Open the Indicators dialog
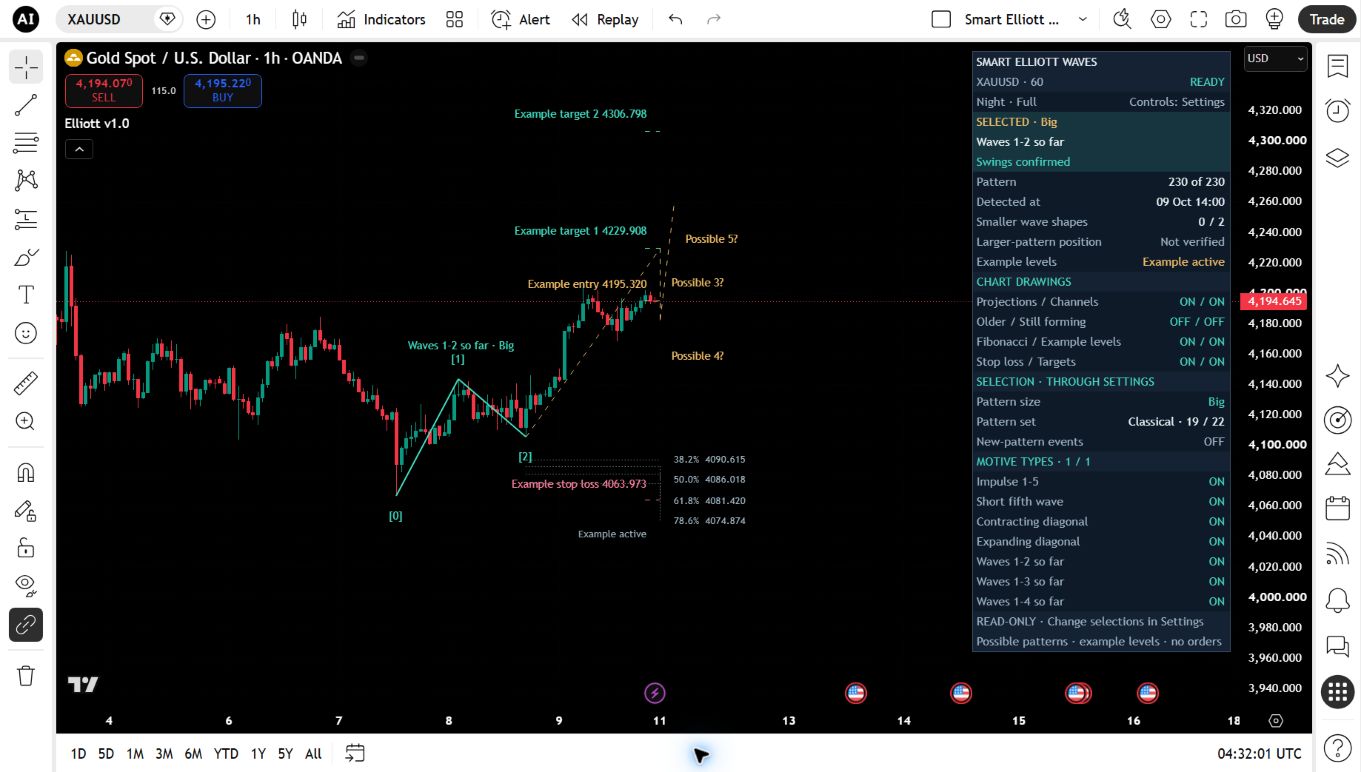The height and width of the screenshot is (772, 1361). coord(381,19)
